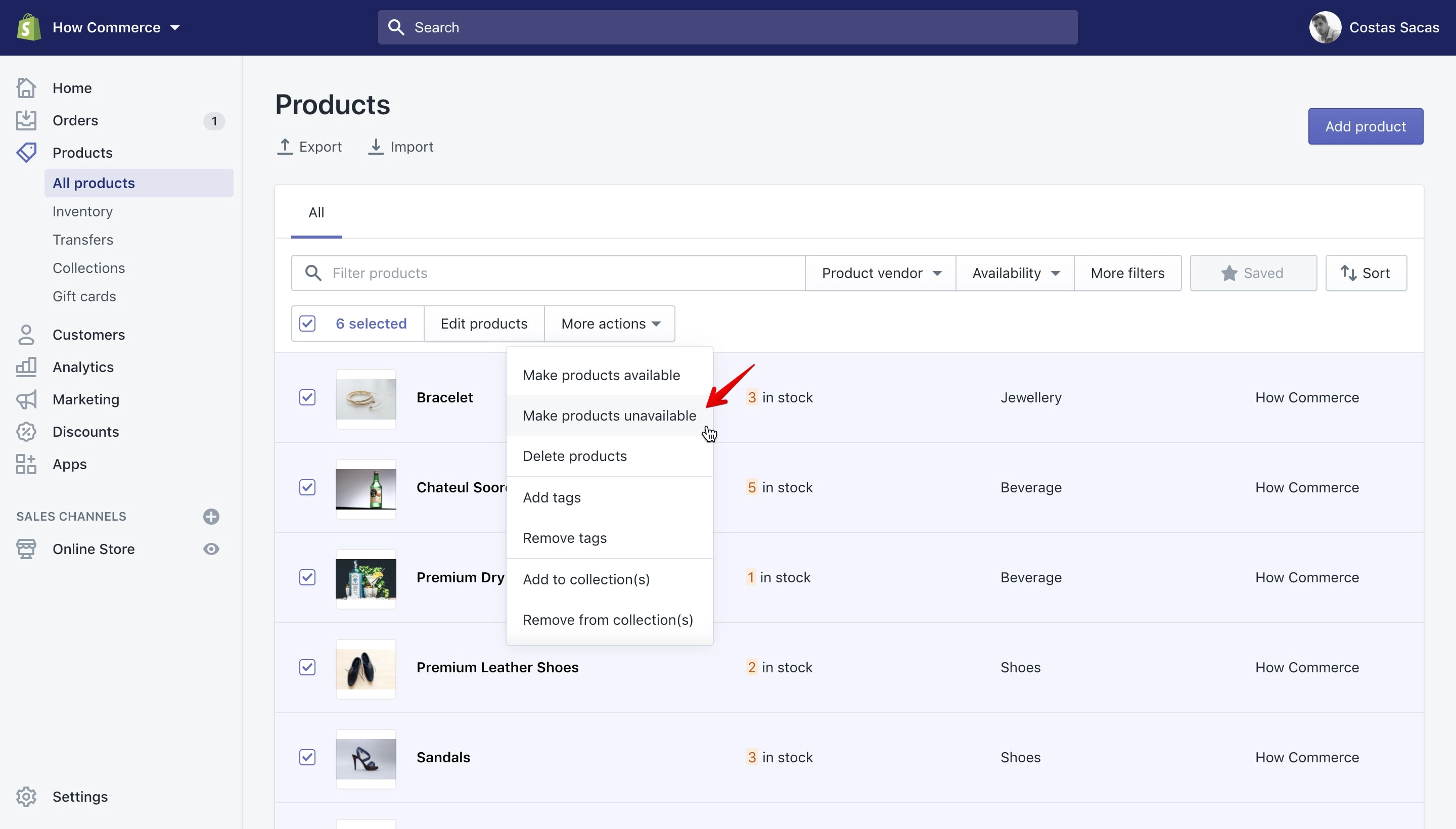
Task: Open the Sandals product thumbnail
Action: [366, 759]
